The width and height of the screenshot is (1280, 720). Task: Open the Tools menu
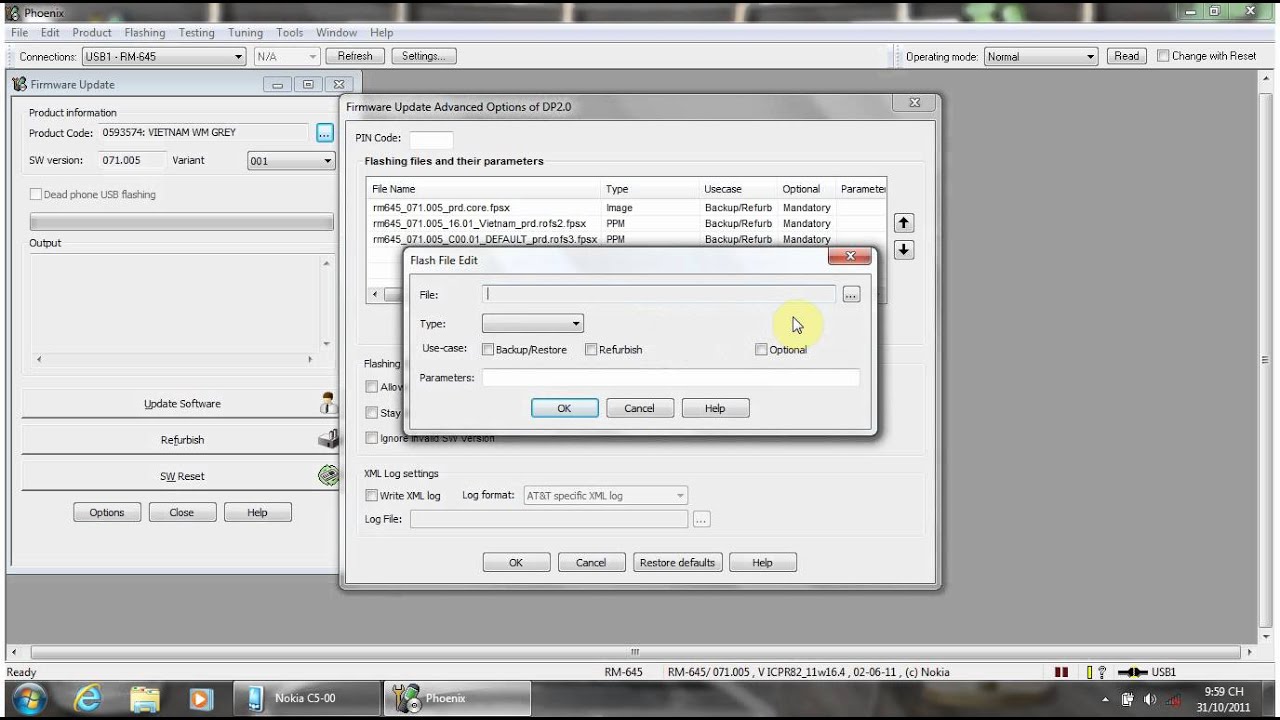pos(290,33)
